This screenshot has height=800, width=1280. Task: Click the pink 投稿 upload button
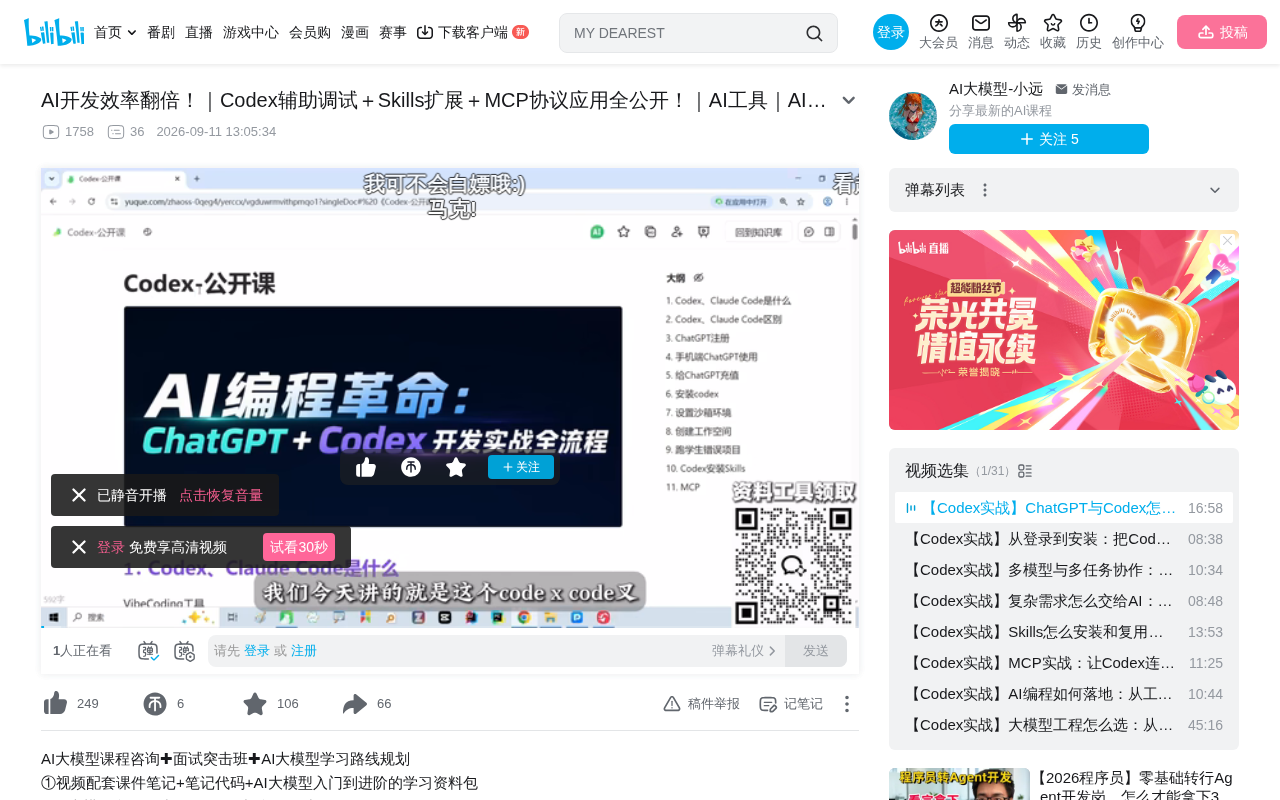pyautogui.click(x=1222, y=32)
